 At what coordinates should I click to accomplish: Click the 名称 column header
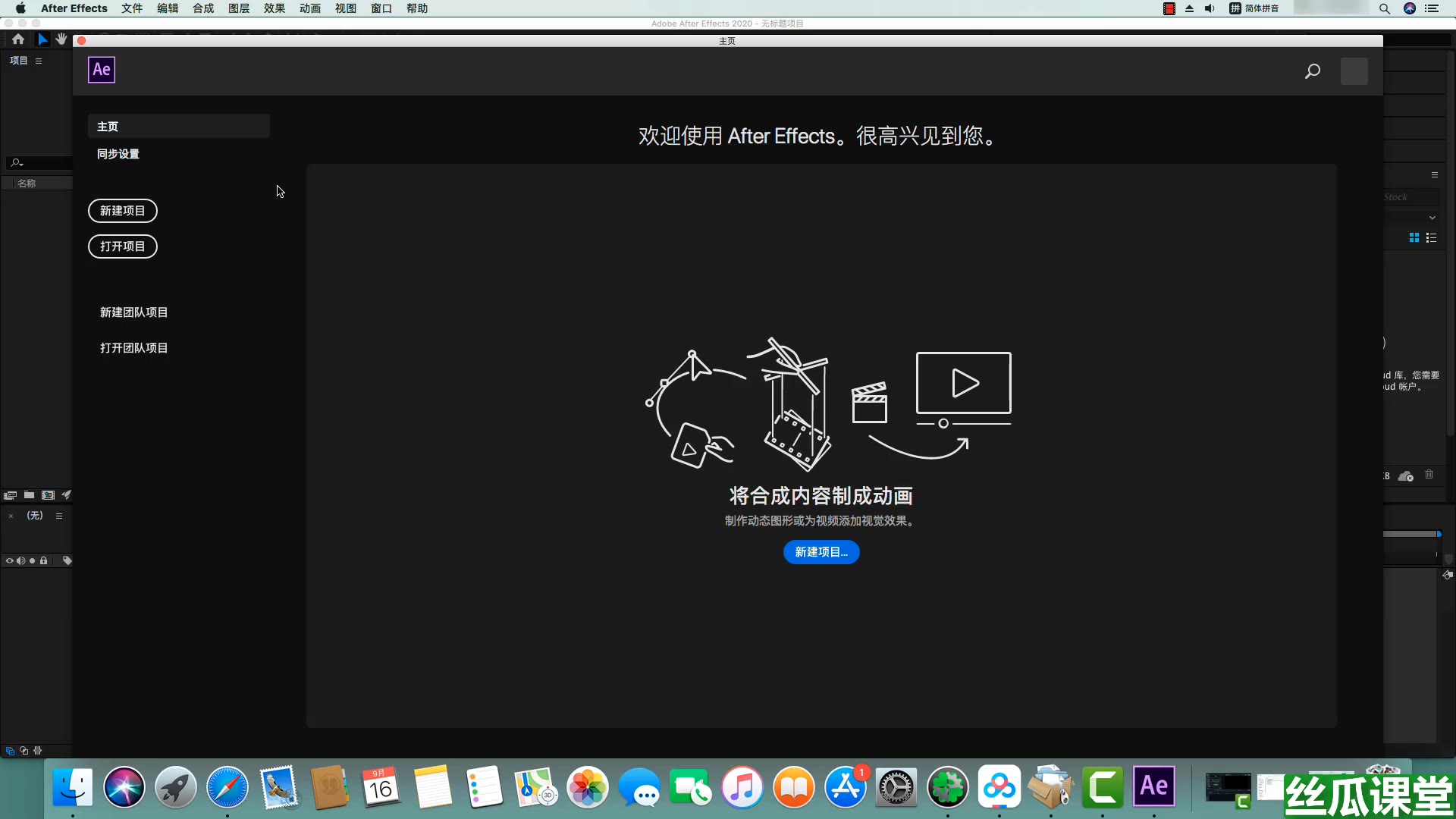click(x=27, y=184)
